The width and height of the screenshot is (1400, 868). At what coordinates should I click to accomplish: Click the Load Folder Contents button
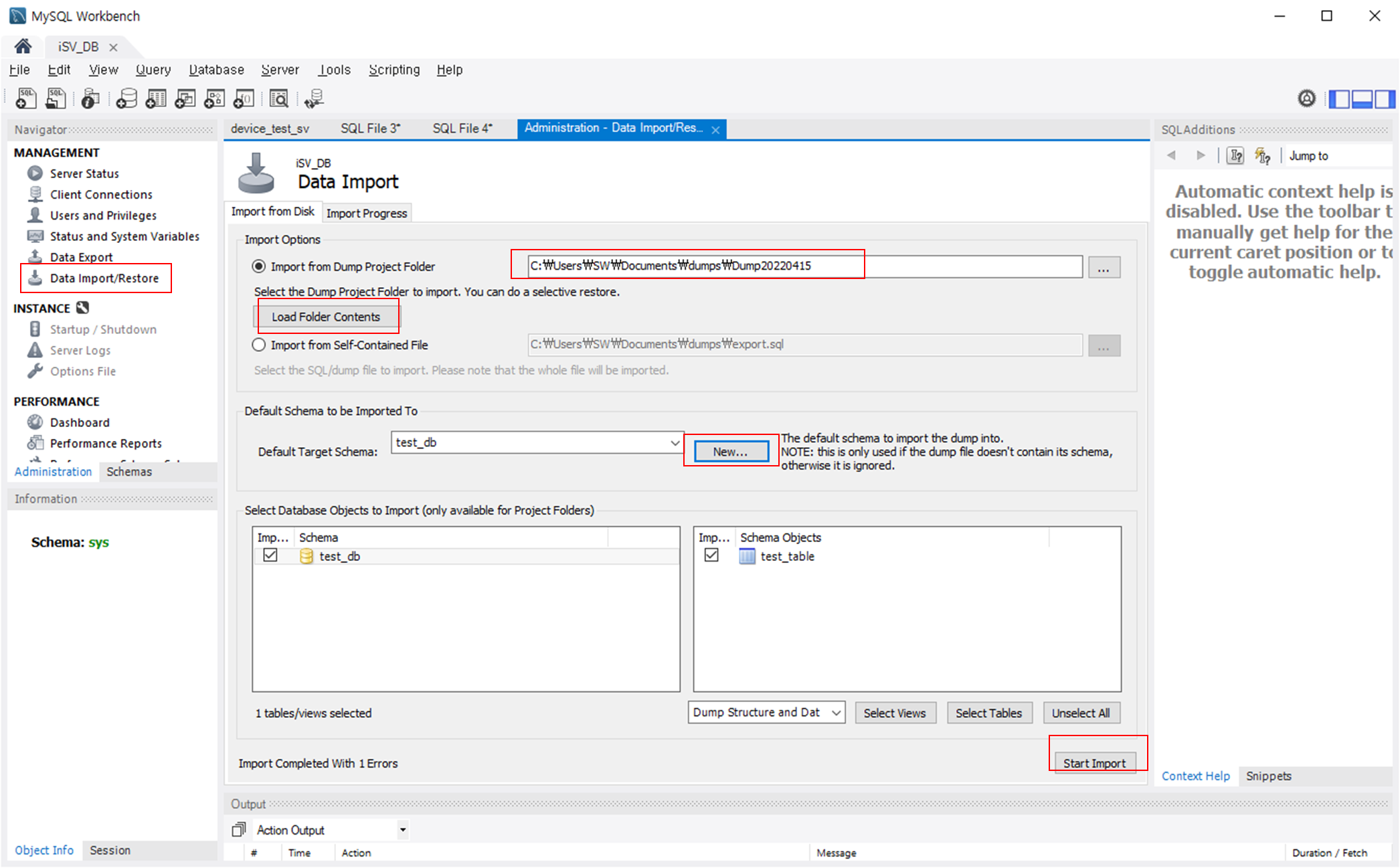[x=326, y=317]
